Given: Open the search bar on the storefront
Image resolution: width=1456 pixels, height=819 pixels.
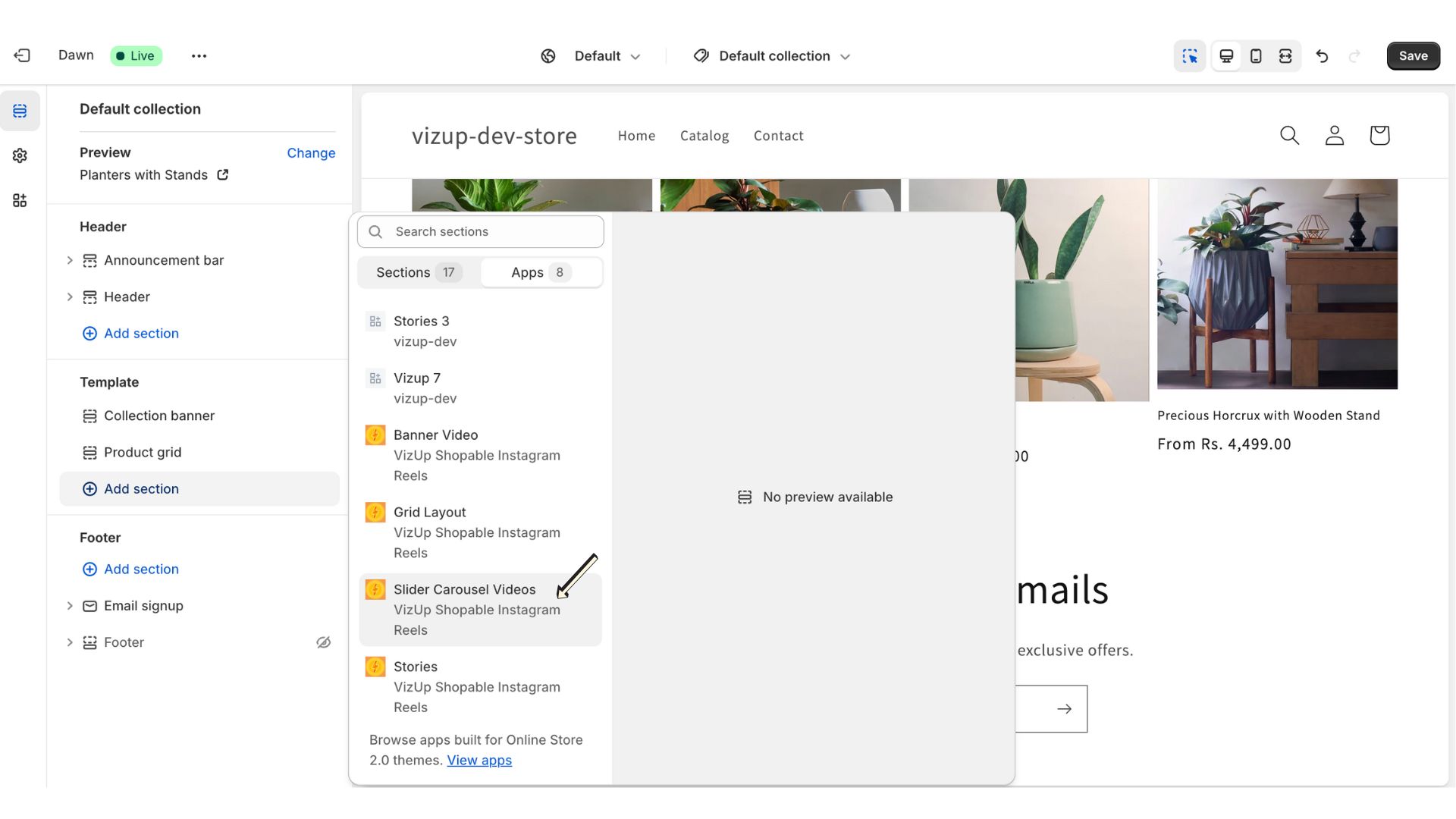Looking at the screenshot, I should tap(1289, 135).
